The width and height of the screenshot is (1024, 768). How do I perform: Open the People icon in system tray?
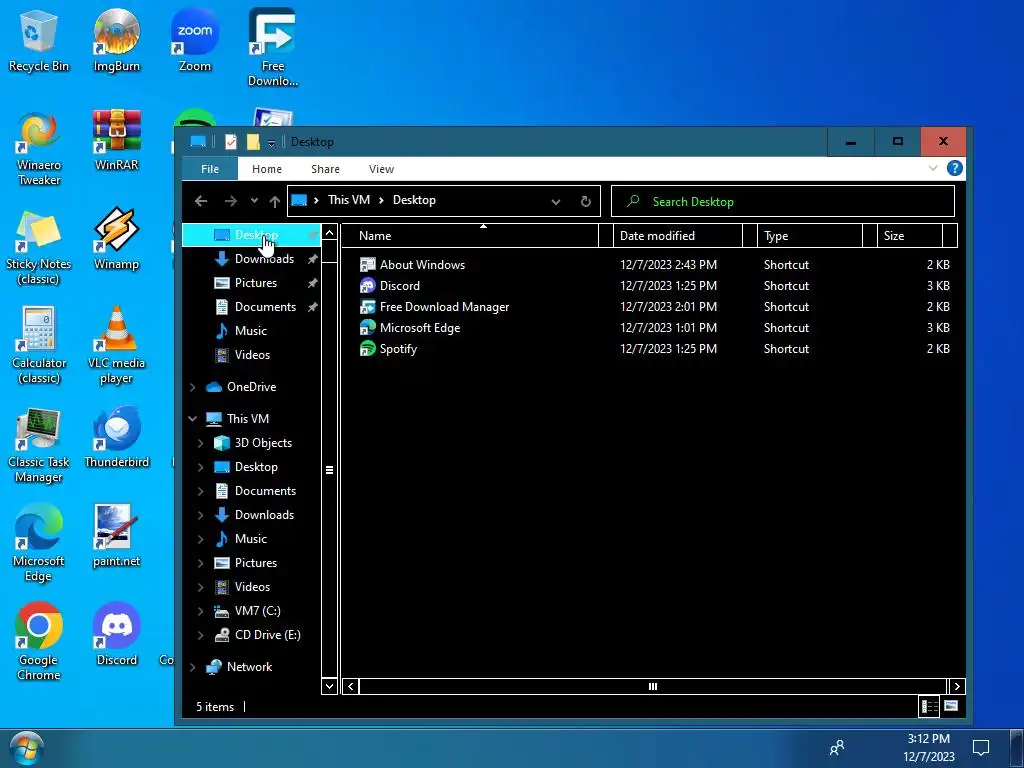point(837,748)
